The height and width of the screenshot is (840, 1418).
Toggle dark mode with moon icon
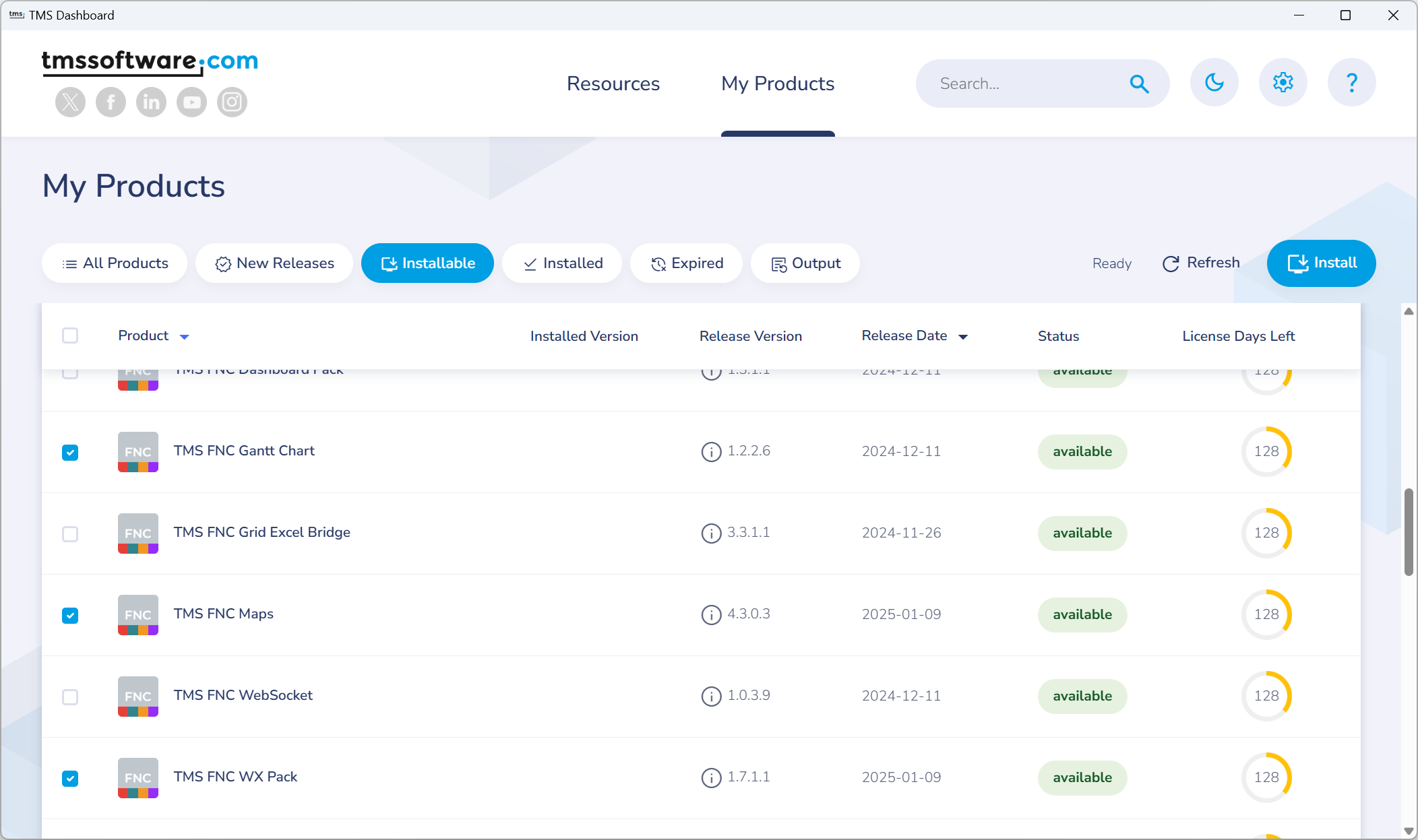tap(1214, 83)
